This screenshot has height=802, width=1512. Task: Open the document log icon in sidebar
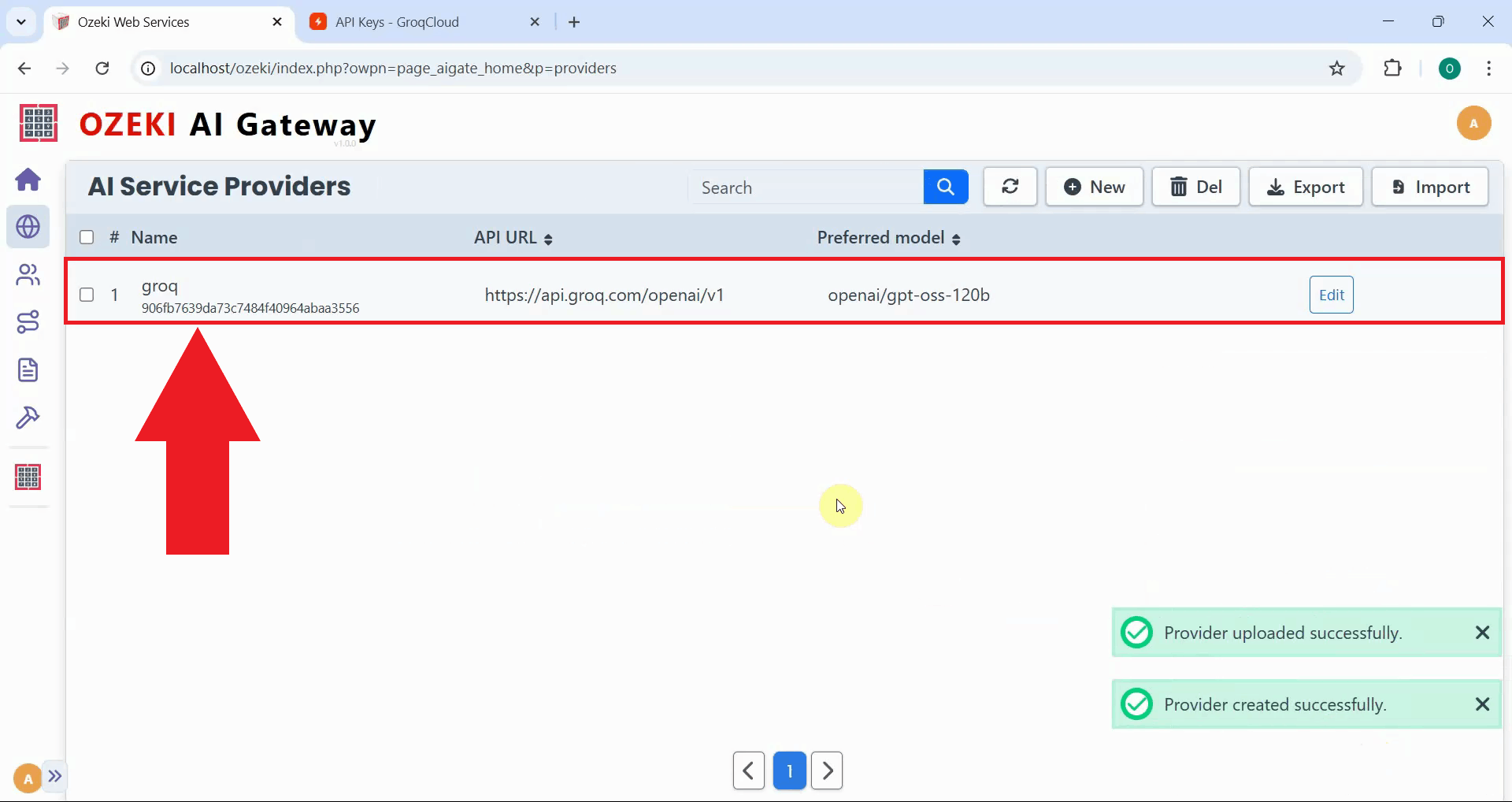click(28, 370)
